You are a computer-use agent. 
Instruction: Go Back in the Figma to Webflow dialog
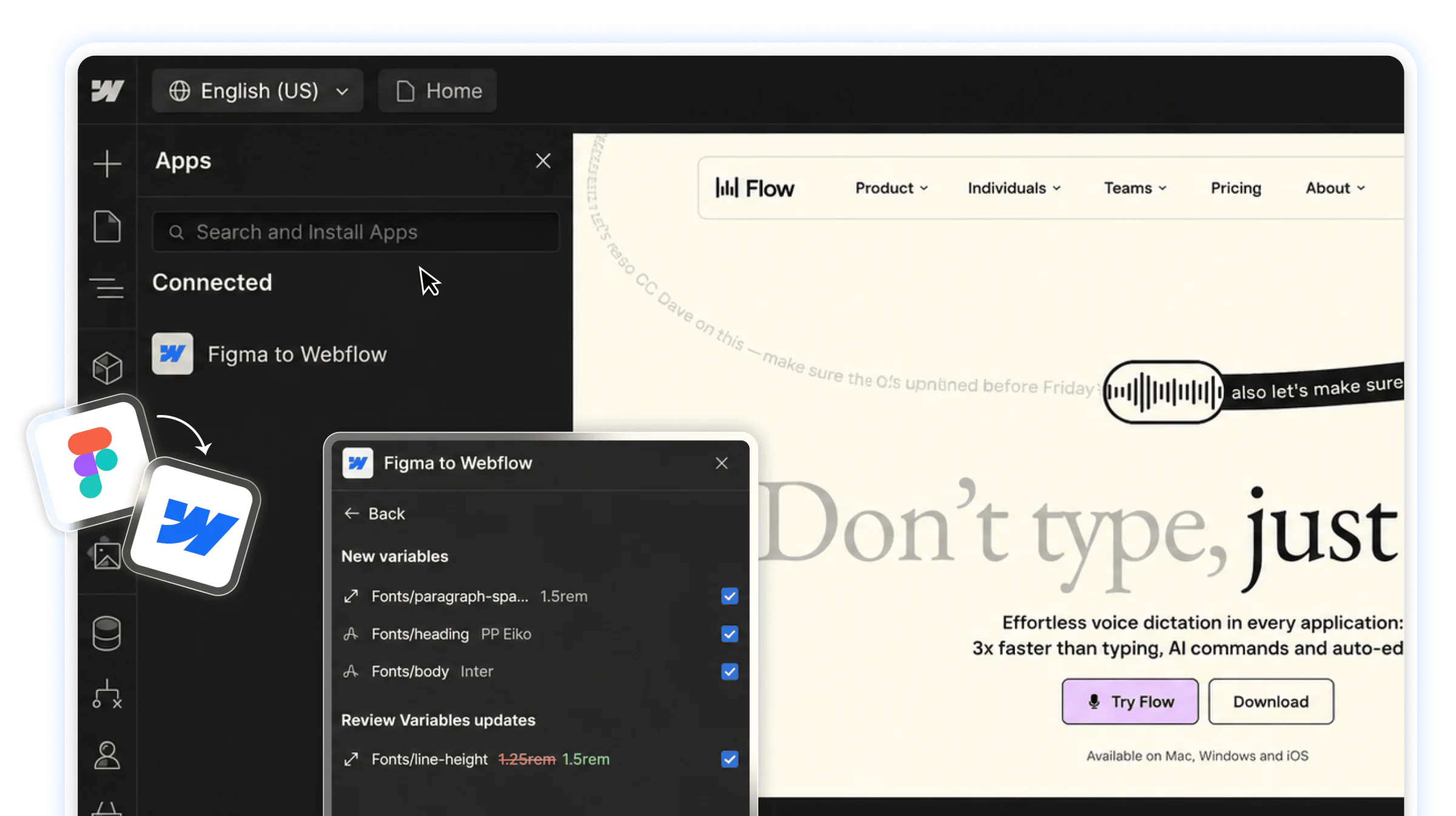[375, 514]
